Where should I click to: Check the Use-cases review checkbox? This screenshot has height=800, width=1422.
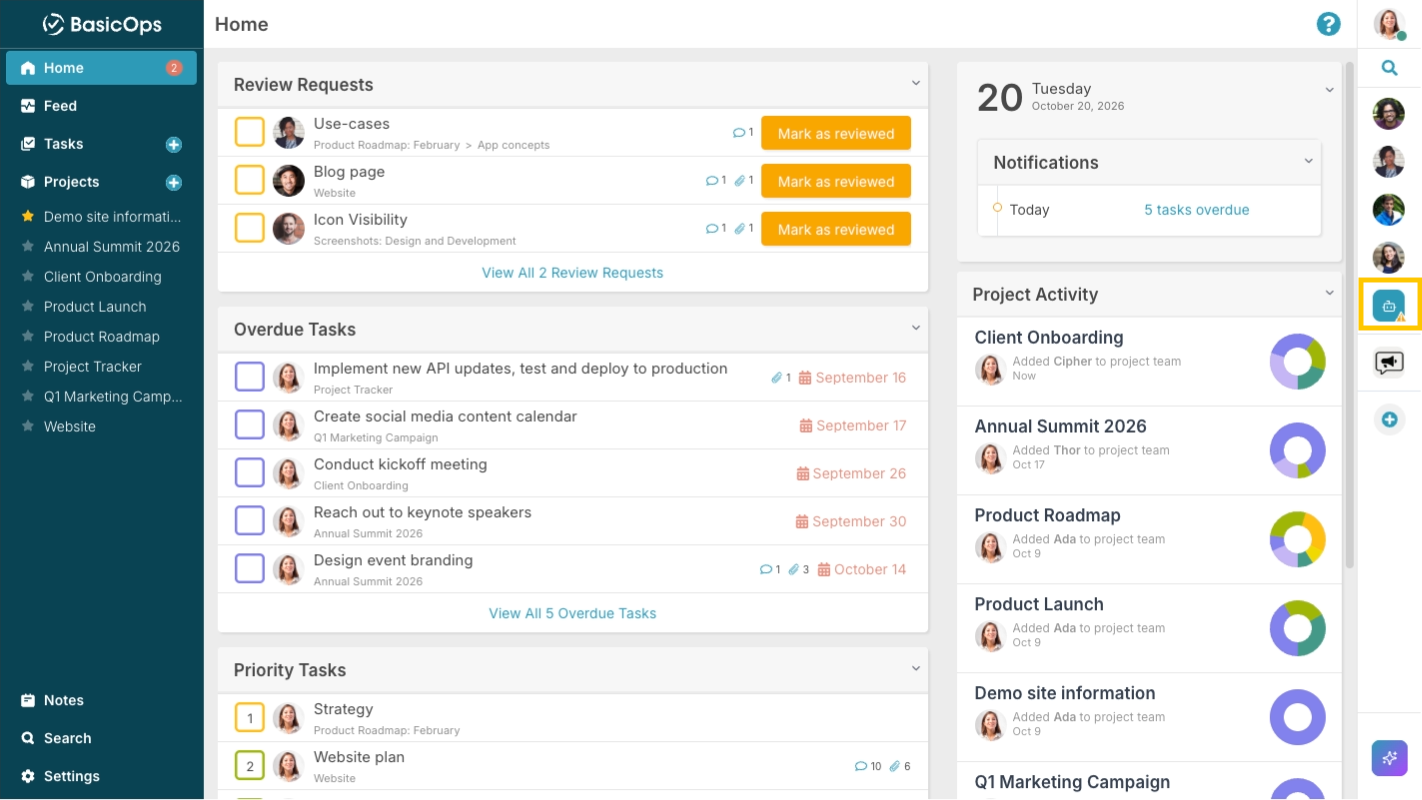[x=249, y=132]
